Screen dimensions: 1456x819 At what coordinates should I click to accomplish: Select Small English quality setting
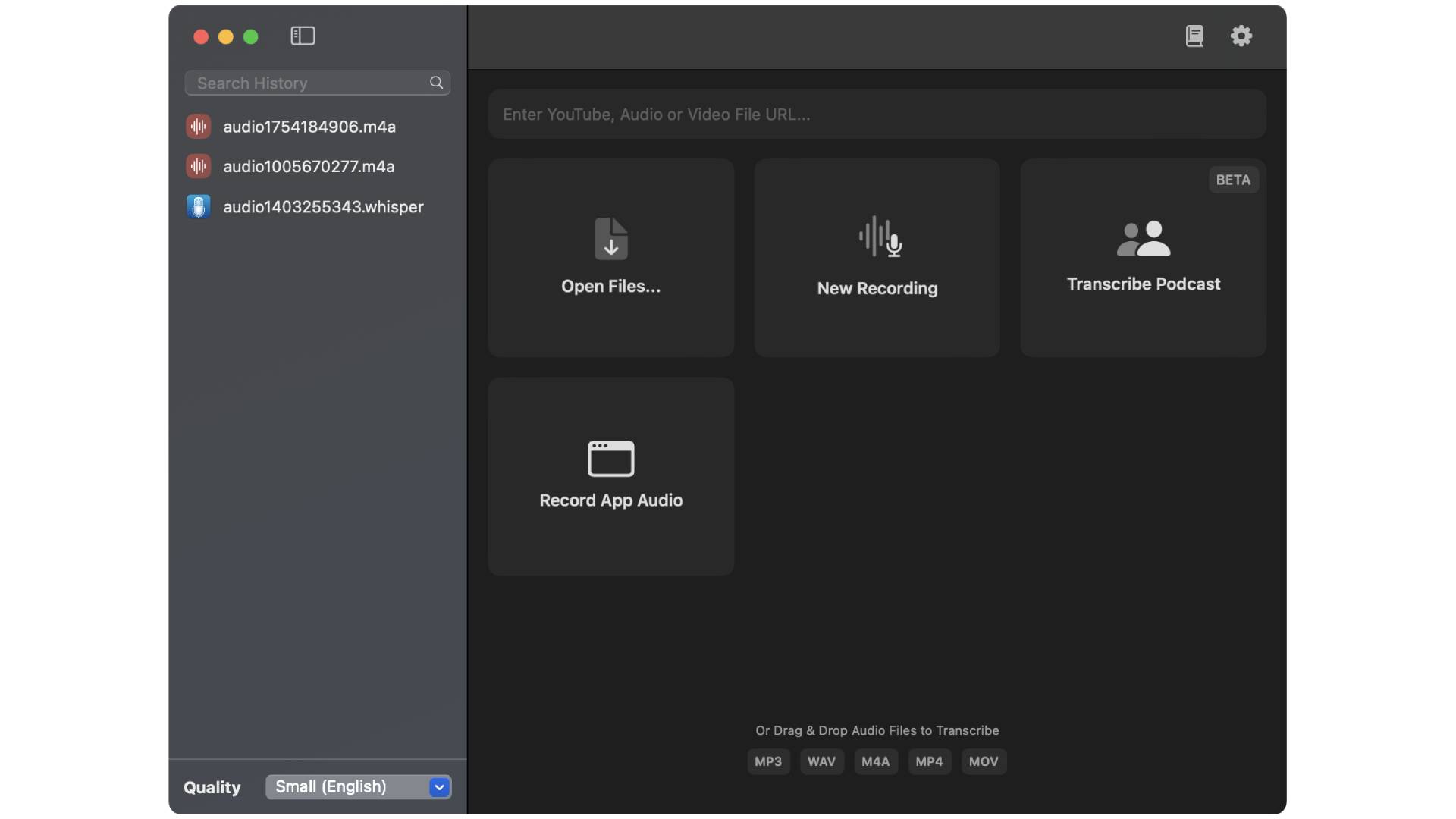[x=357, y=786]
